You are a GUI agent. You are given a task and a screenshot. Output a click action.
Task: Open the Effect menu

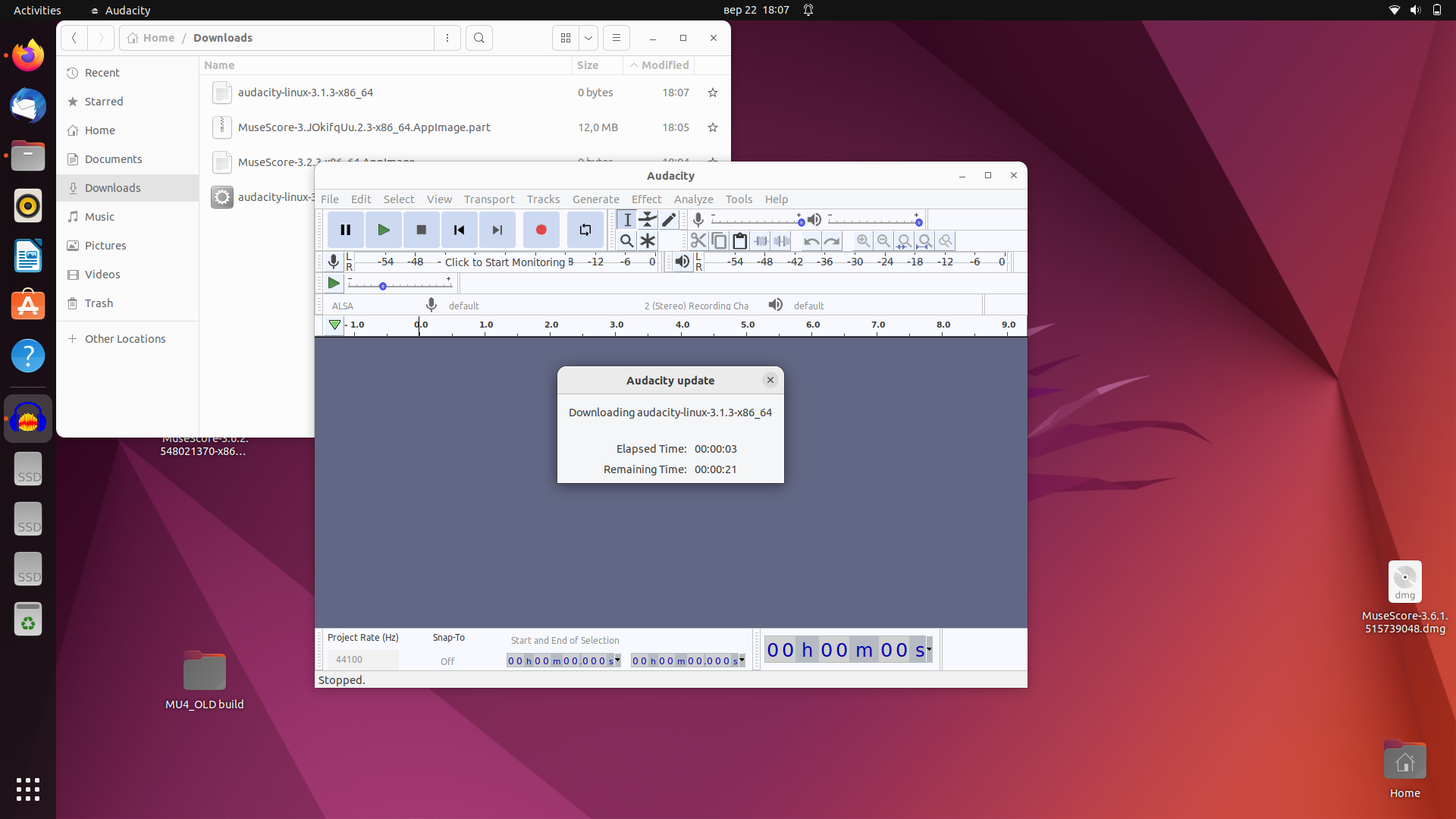tap(646, 199)
